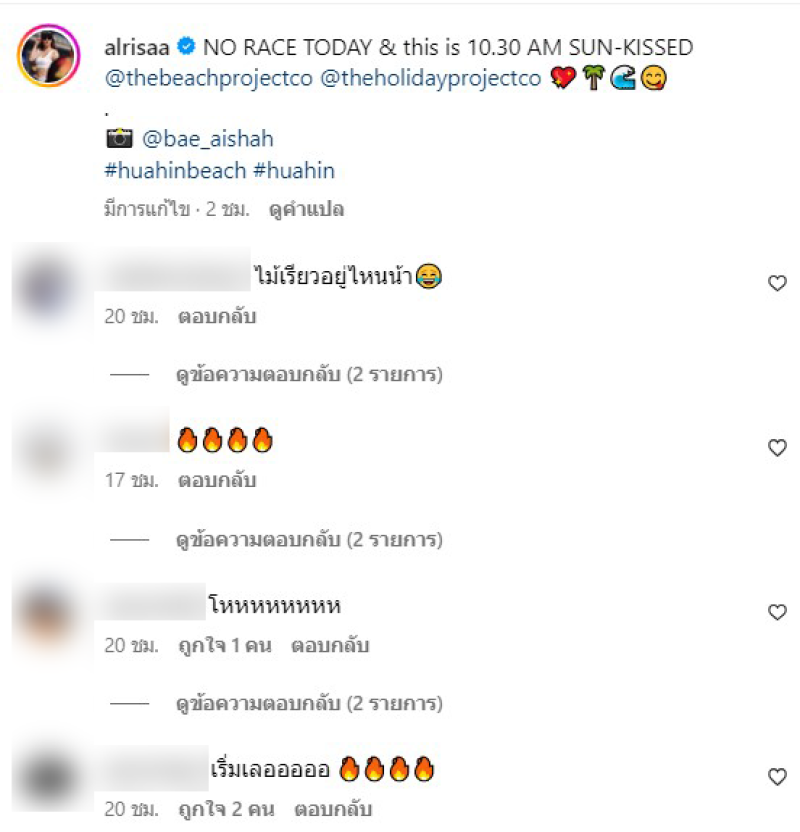View ถูกใจ 2 คน likes on last comment
The image size is (800, 832).
tap(227, 810)
